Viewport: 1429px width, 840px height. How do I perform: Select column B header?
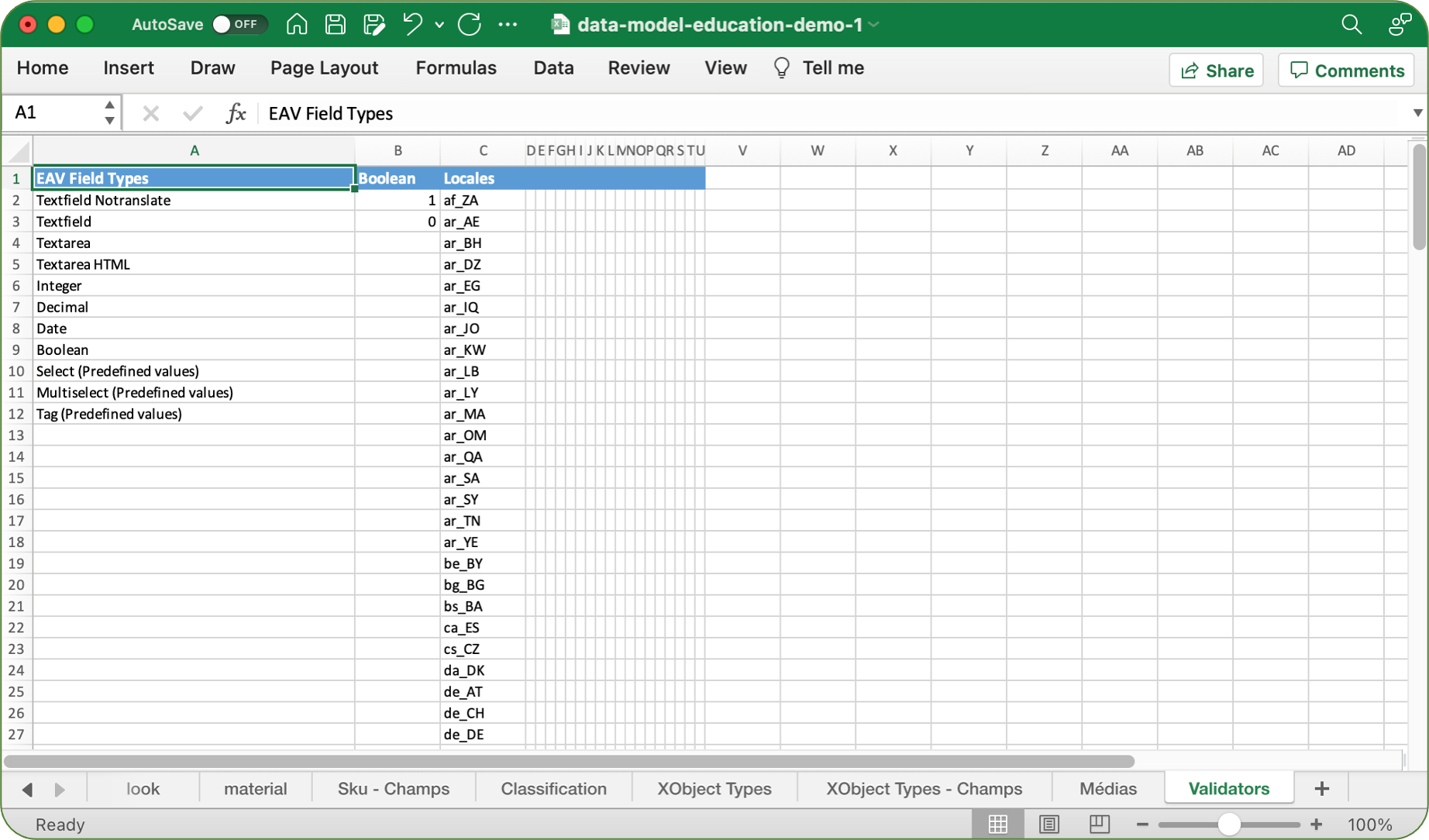click(398, 150)
